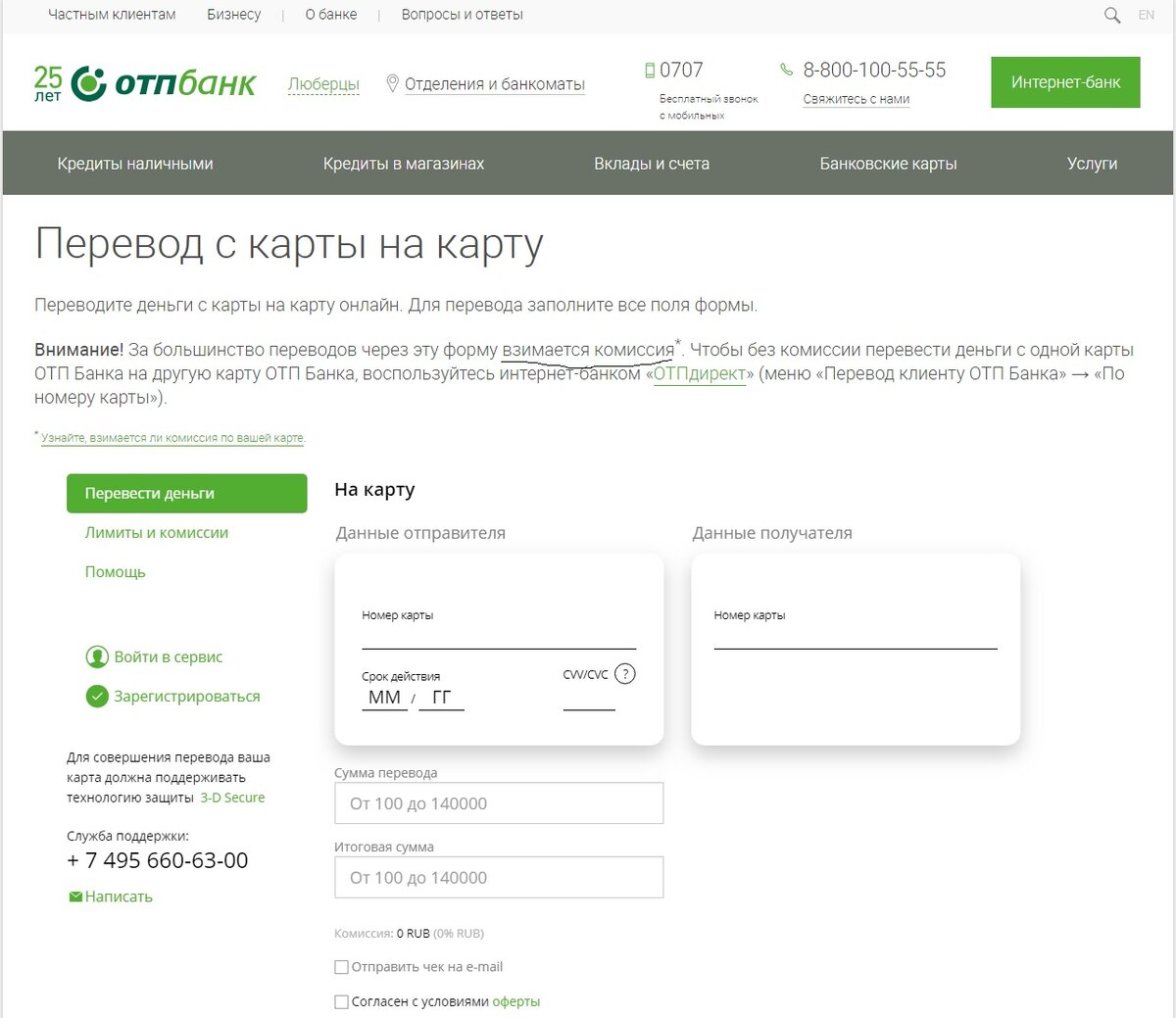Focus the ММ expiry month field

click(384, 698)
